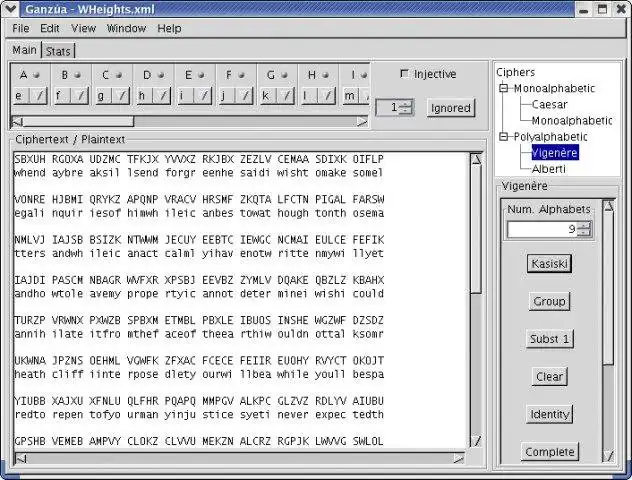
Task: Toggle the lock dot beside letter E
Action: pyautogui.click(x=201, y=75)
